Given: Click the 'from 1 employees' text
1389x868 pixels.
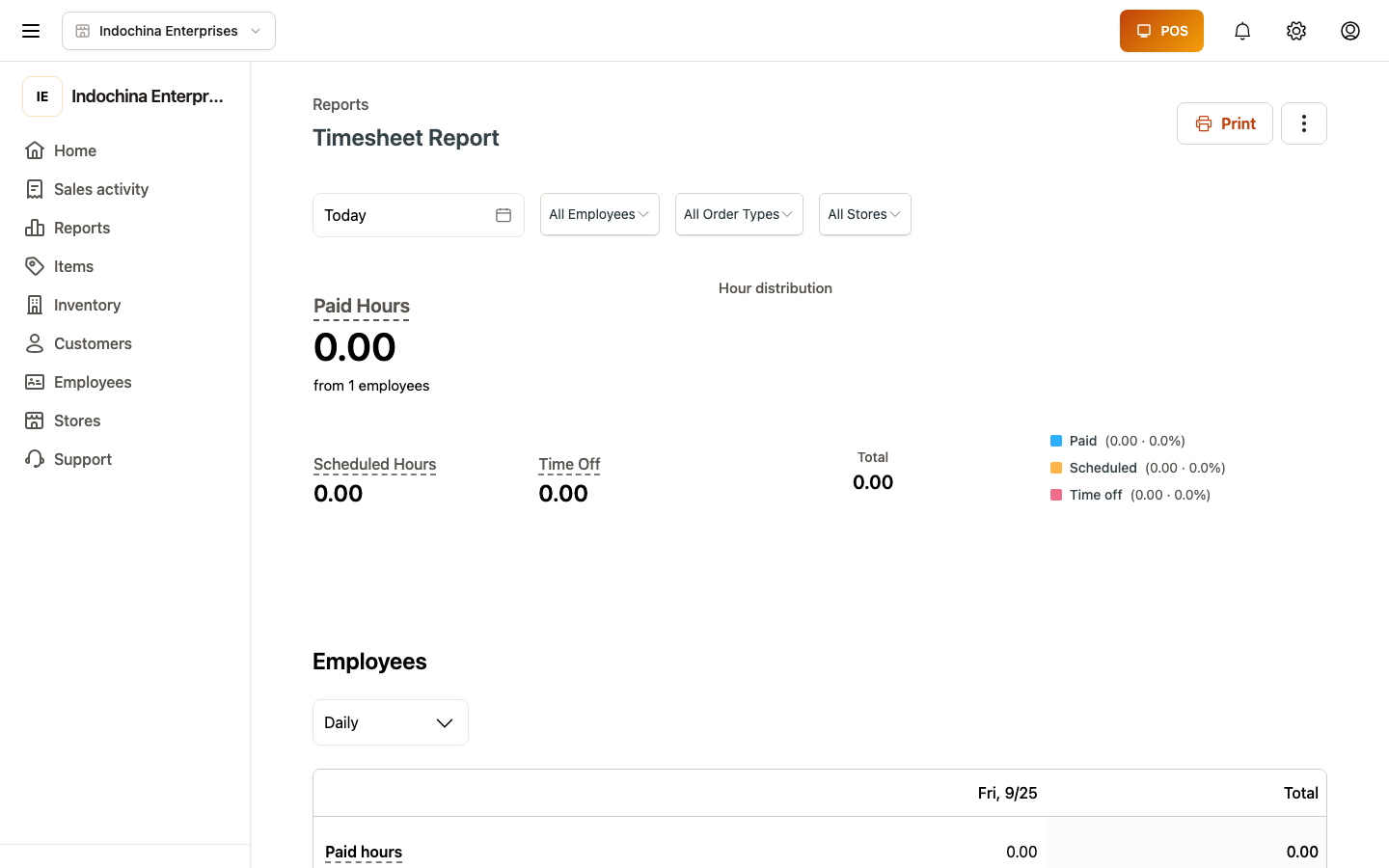Looking at the screenshot, I should click(371, 386).
